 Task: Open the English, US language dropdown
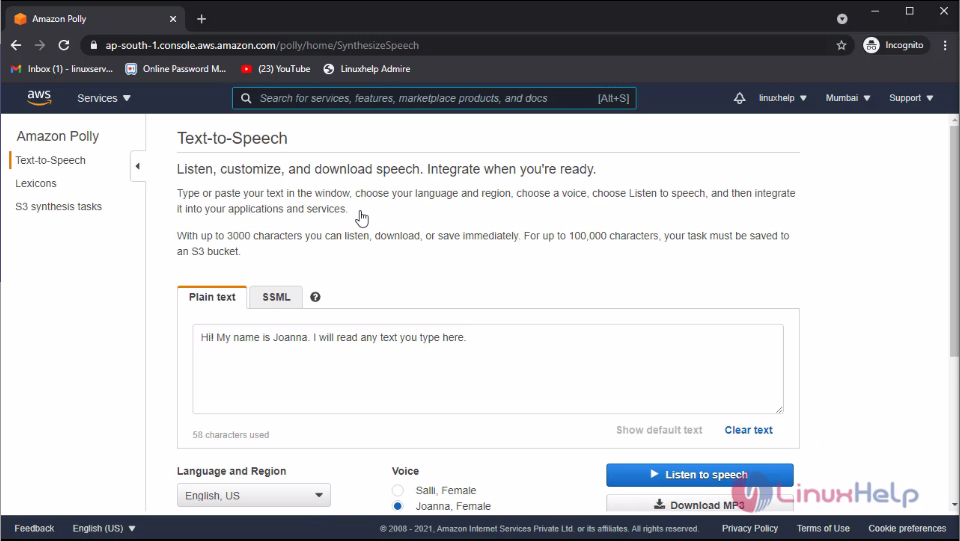(x=253, y=495)
